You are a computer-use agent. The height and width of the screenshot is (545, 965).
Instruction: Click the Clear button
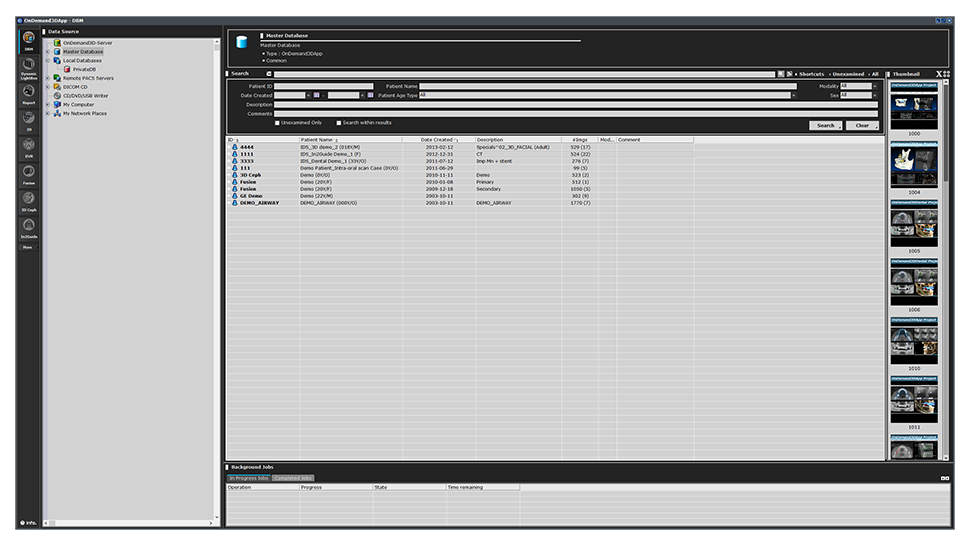click(862, 125)
